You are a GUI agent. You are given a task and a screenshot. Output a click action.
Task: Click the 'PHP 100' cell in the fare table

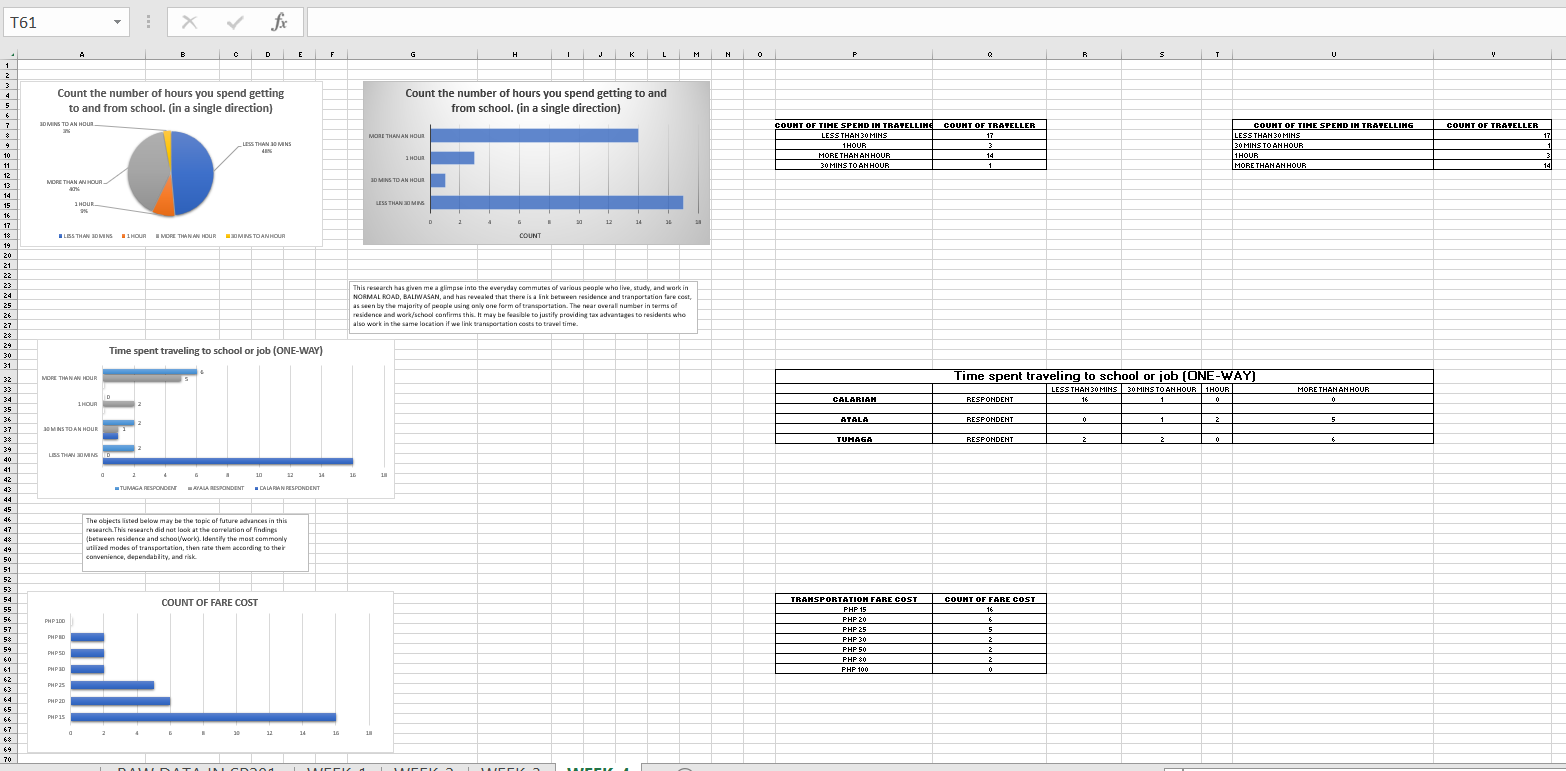coord(854,669)
